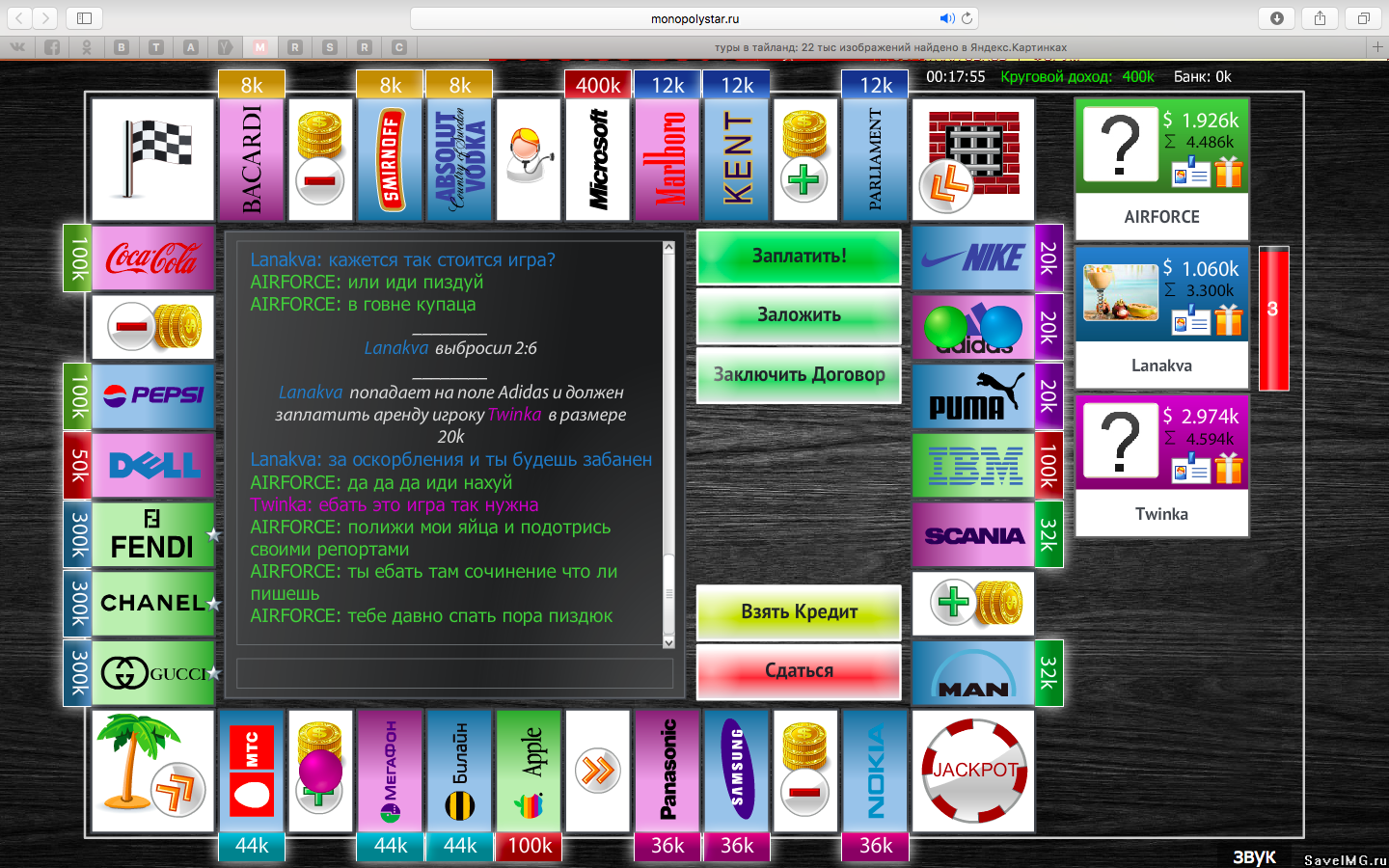Select the Marlboro board tile

click(x=667, y=160)
